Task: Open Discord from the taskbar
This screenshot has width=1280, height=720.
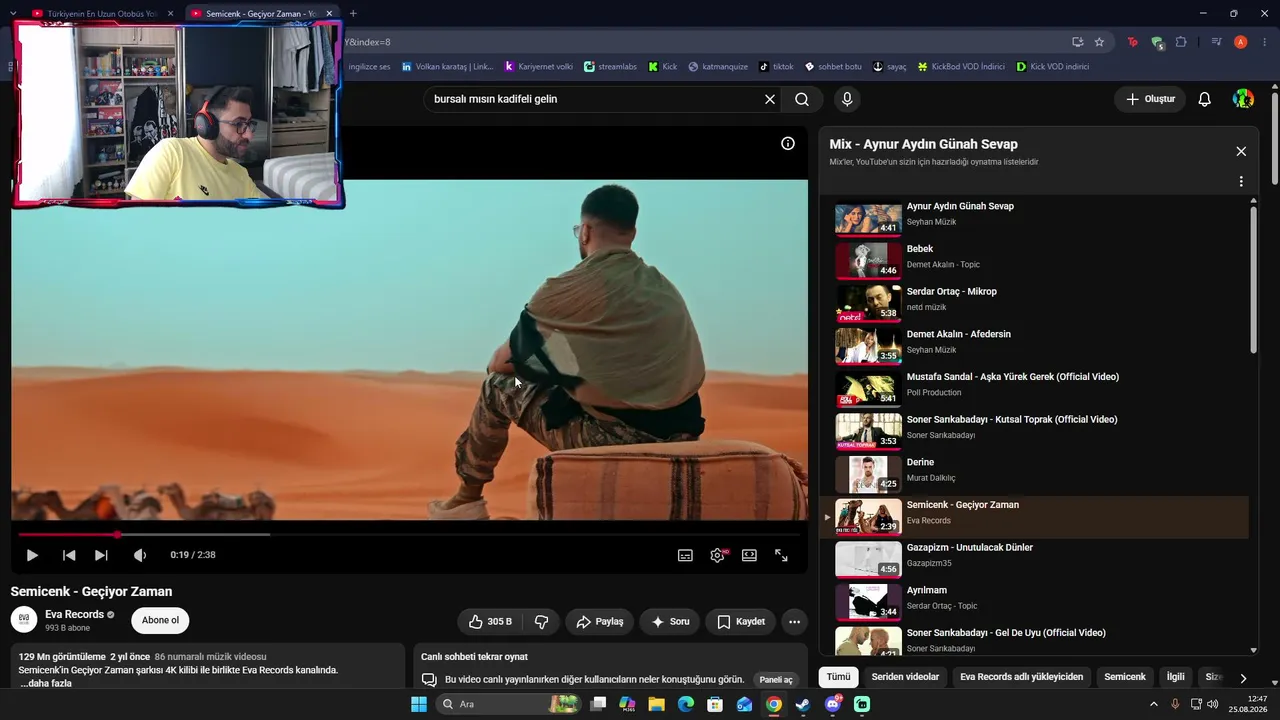Action: [833, 704]
